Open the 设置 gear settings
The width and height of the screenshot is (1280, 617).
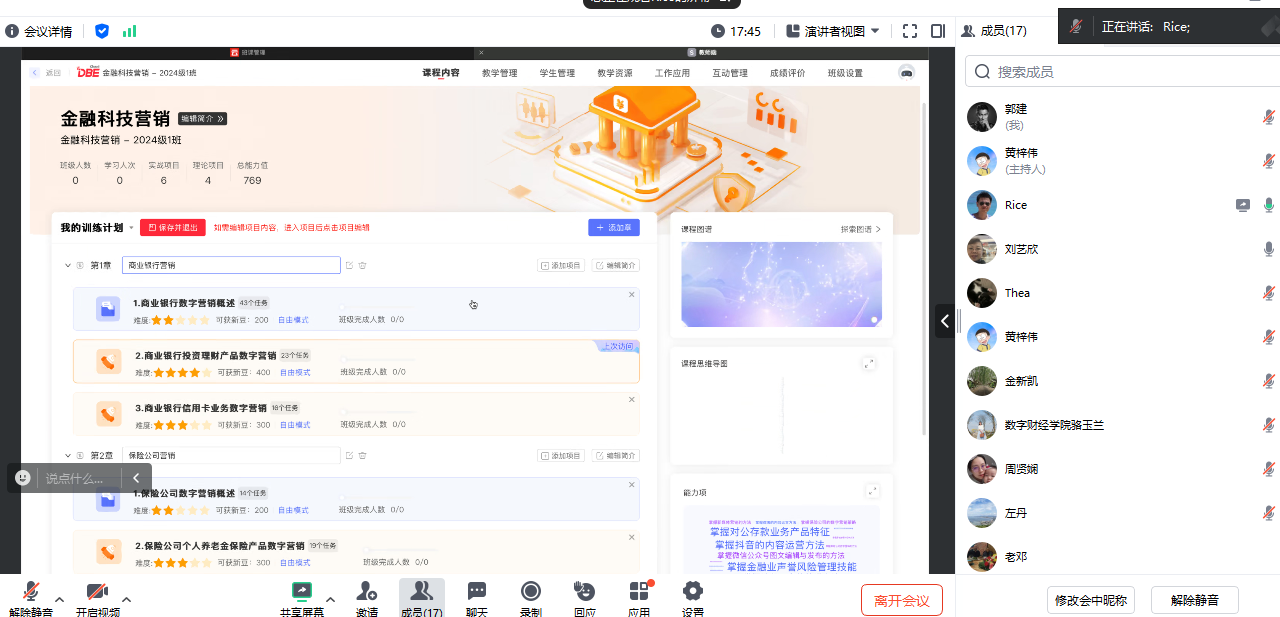[692, 592]
